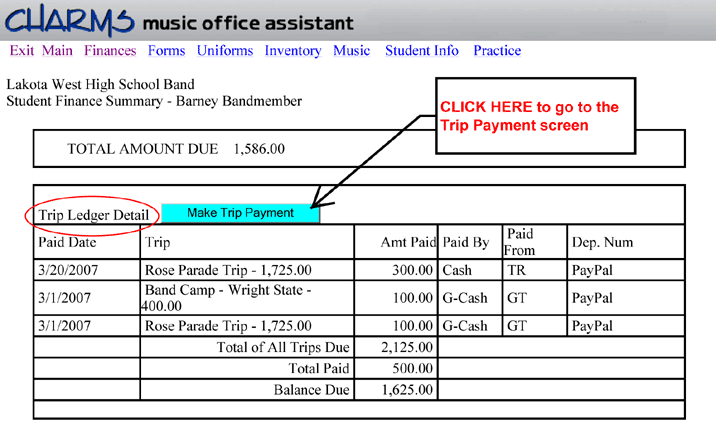Open the Student Info link
The width and height of the screenshot is (716, 426).
[x=421, y=50]
